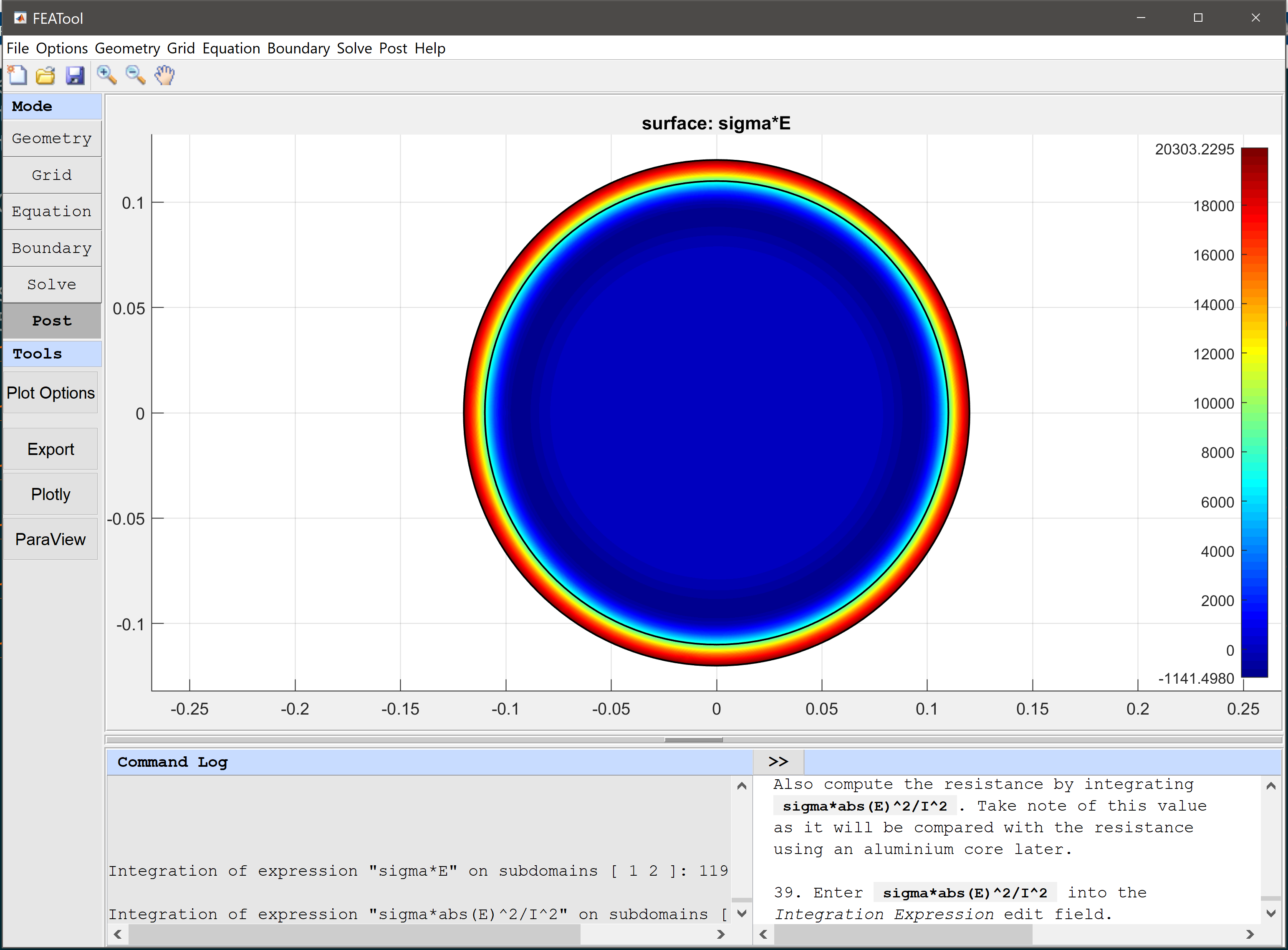Click the Plot Options button

click(51, 393)
